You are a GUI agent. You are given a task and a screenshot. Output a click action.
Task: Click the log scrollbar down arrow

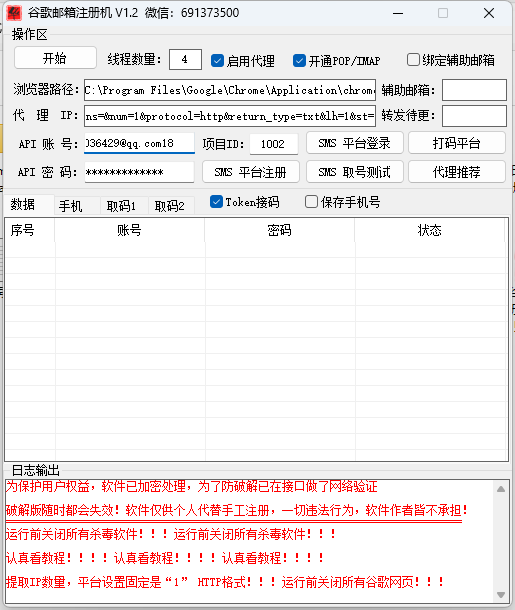[501, 594]
